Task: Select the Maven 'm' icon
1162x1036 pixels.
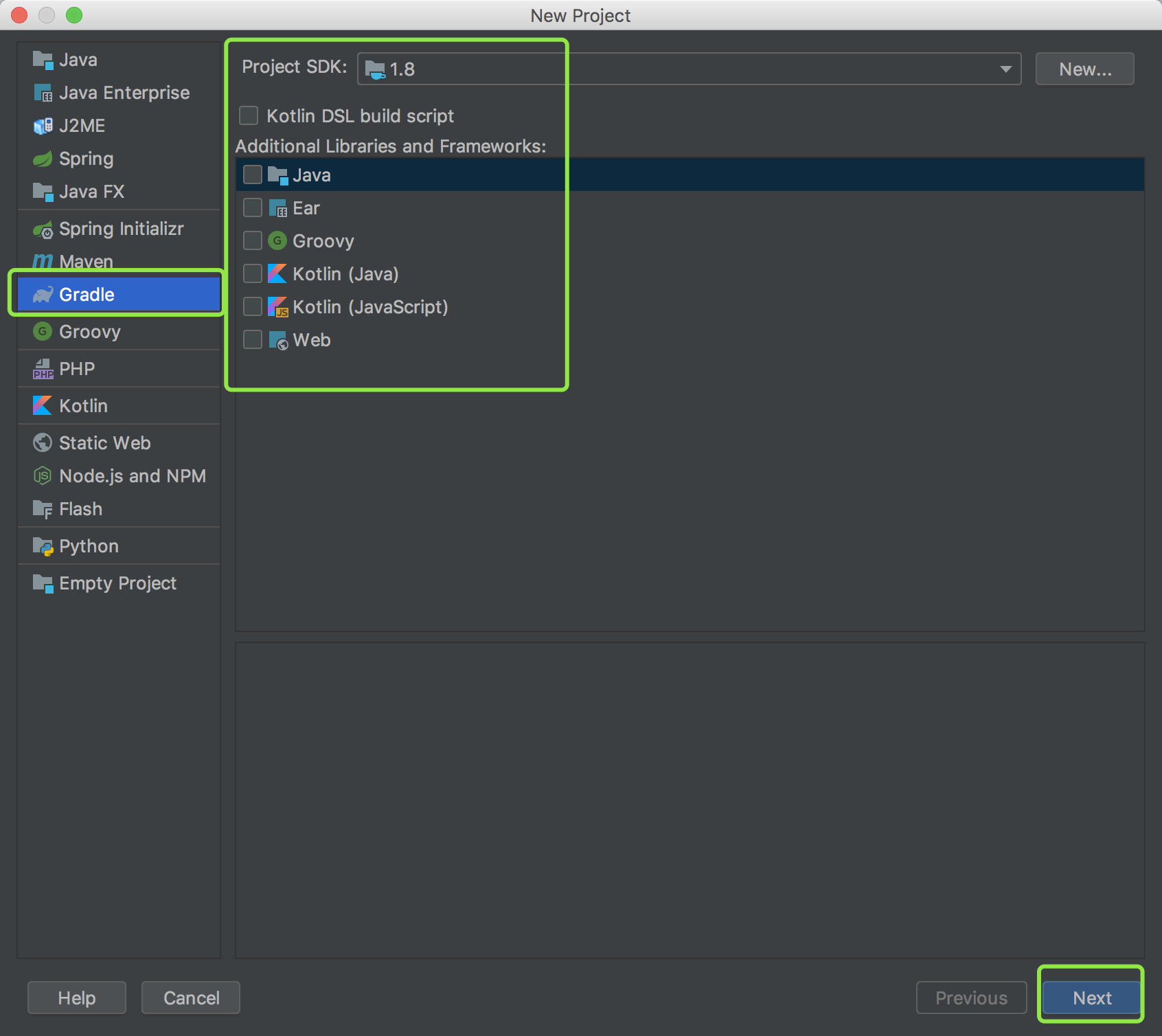Action: 43,261
